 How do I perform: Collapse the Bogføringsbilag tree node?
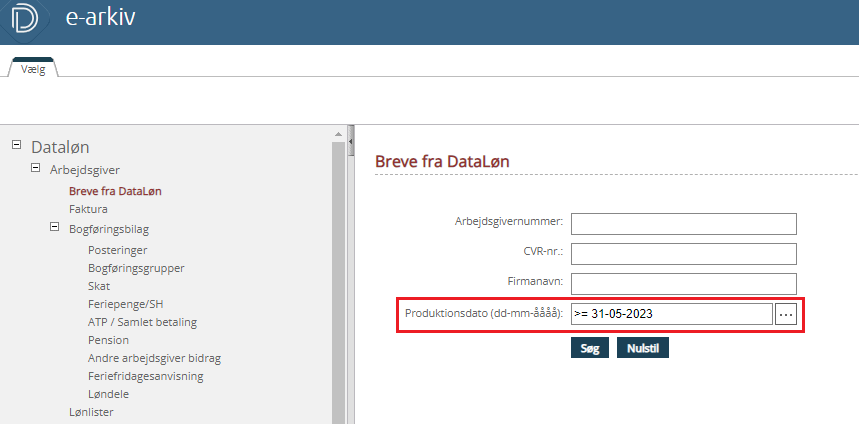[x=54, y=226]
